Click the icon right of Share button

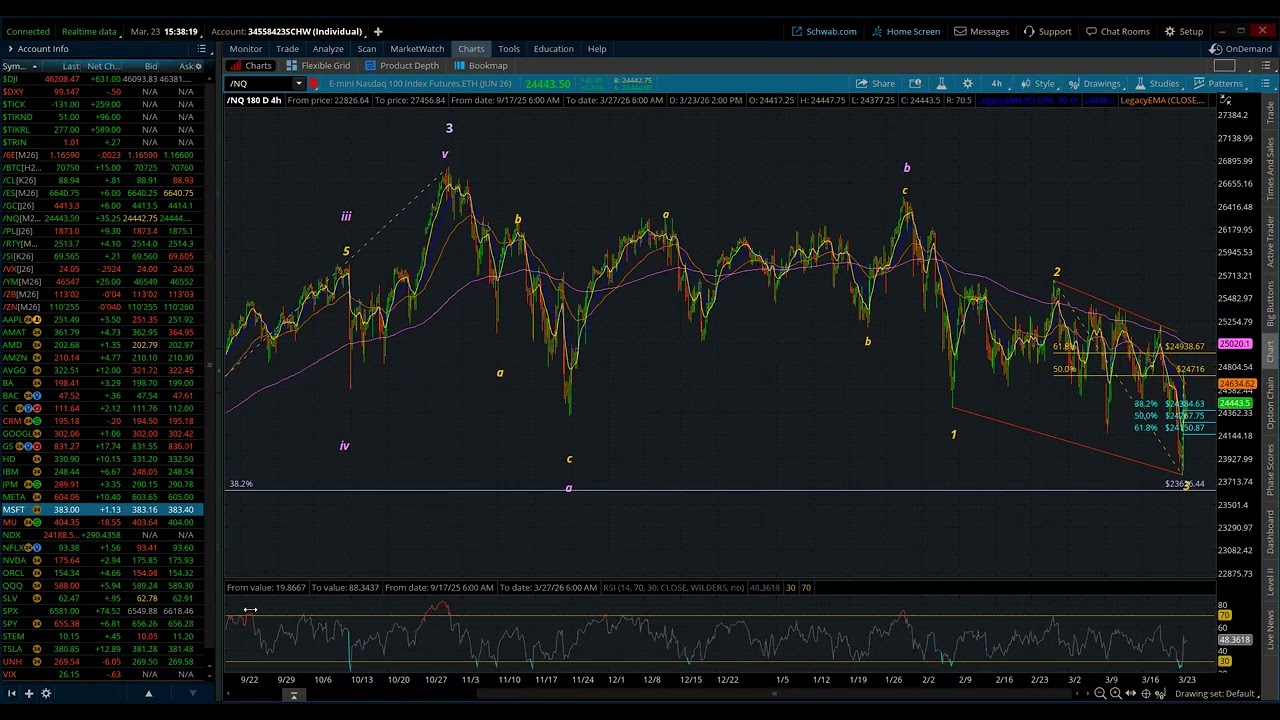click(914, 83)
